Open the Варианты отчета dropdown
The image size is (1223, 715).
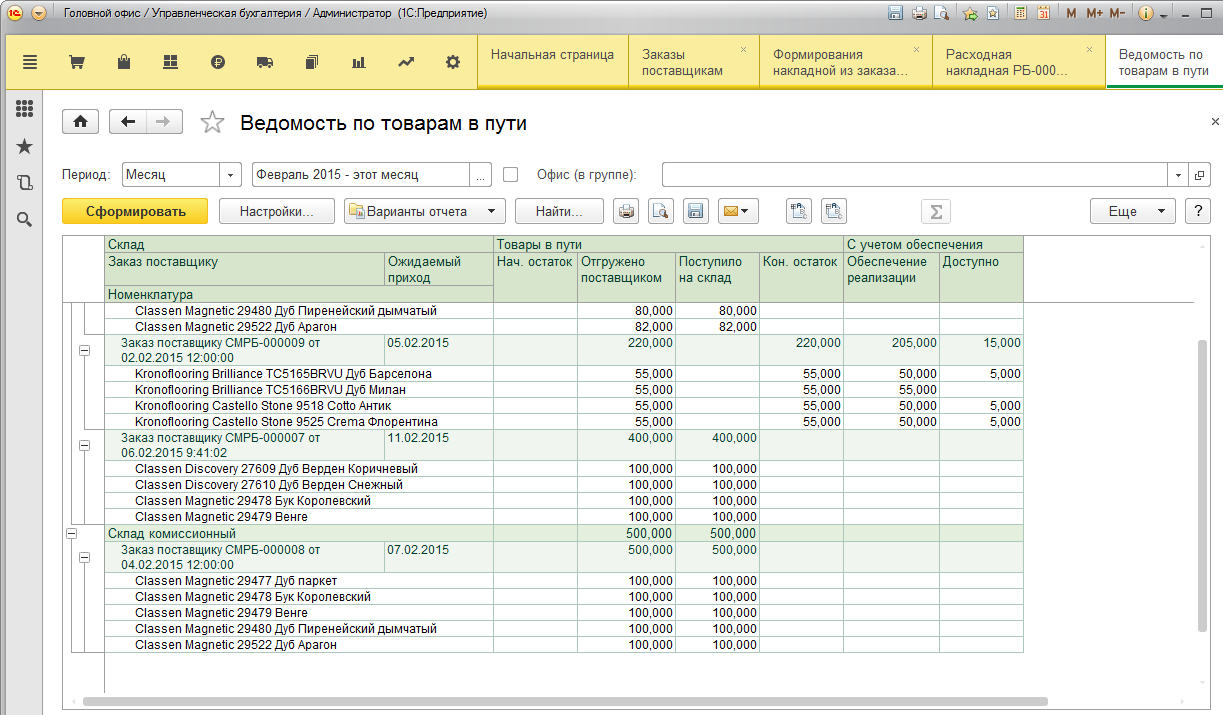coord(424,211)
